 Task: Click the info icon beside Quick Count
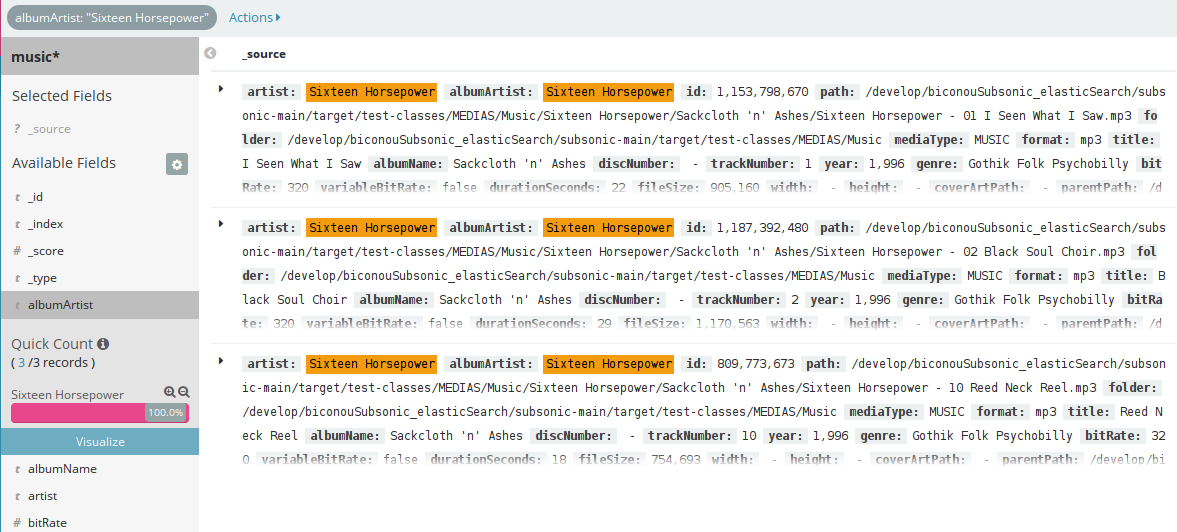pyautogui.click(x=103, y=344)
